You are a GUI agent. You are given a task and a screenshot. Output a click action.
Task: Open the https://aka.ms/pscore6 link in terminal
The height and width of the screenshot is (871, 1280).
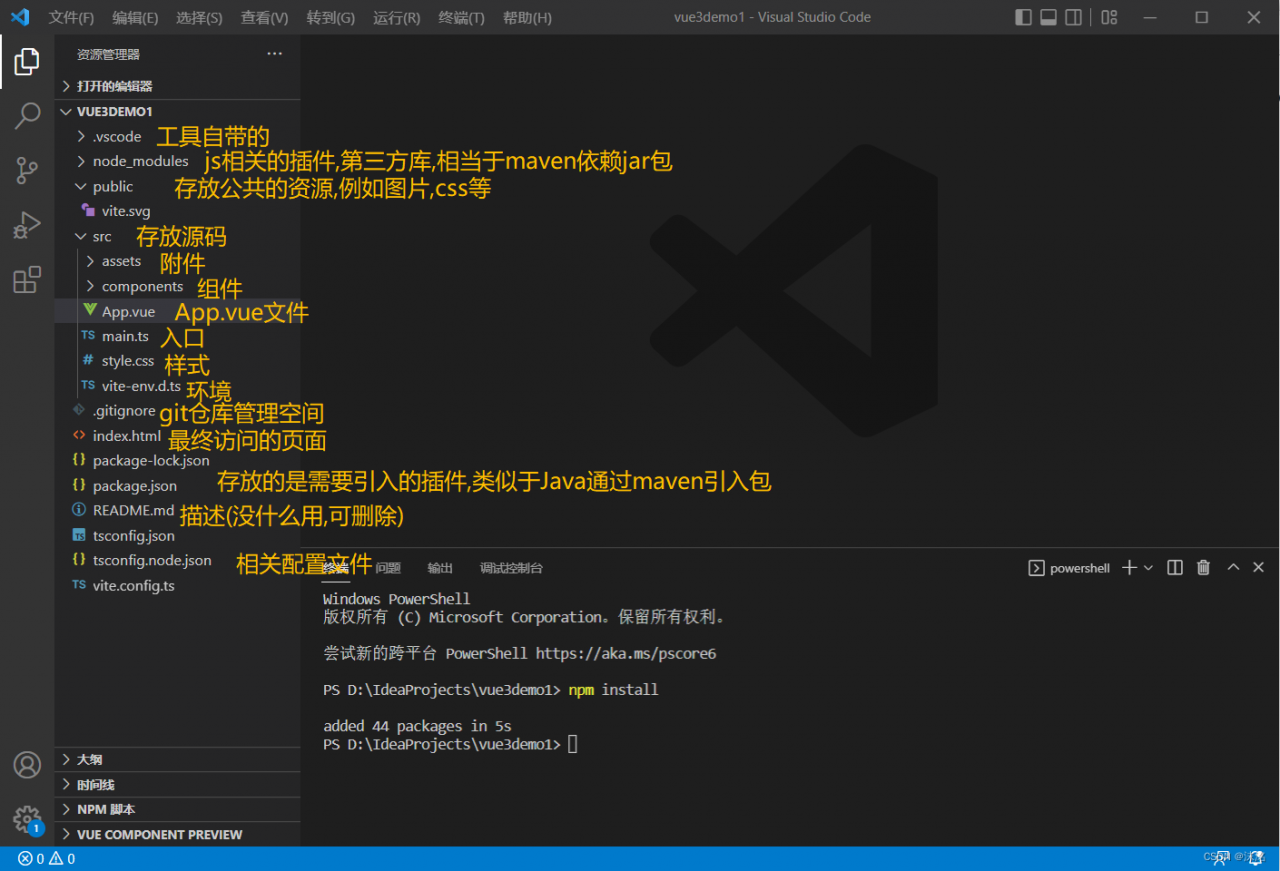click(626, 653)
